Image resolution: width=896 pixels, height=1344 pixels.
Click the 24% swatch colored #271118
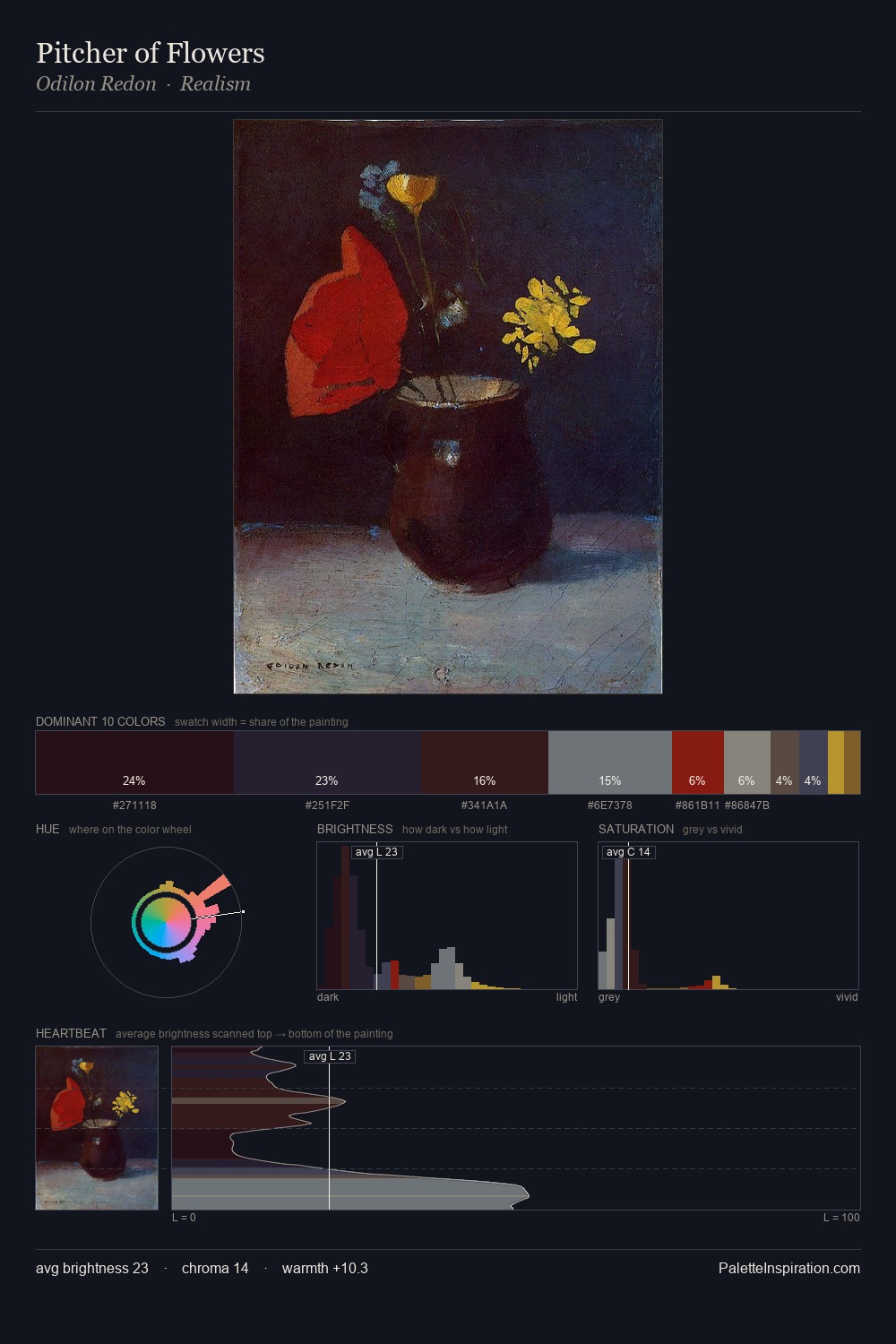[x=134, y=762]
